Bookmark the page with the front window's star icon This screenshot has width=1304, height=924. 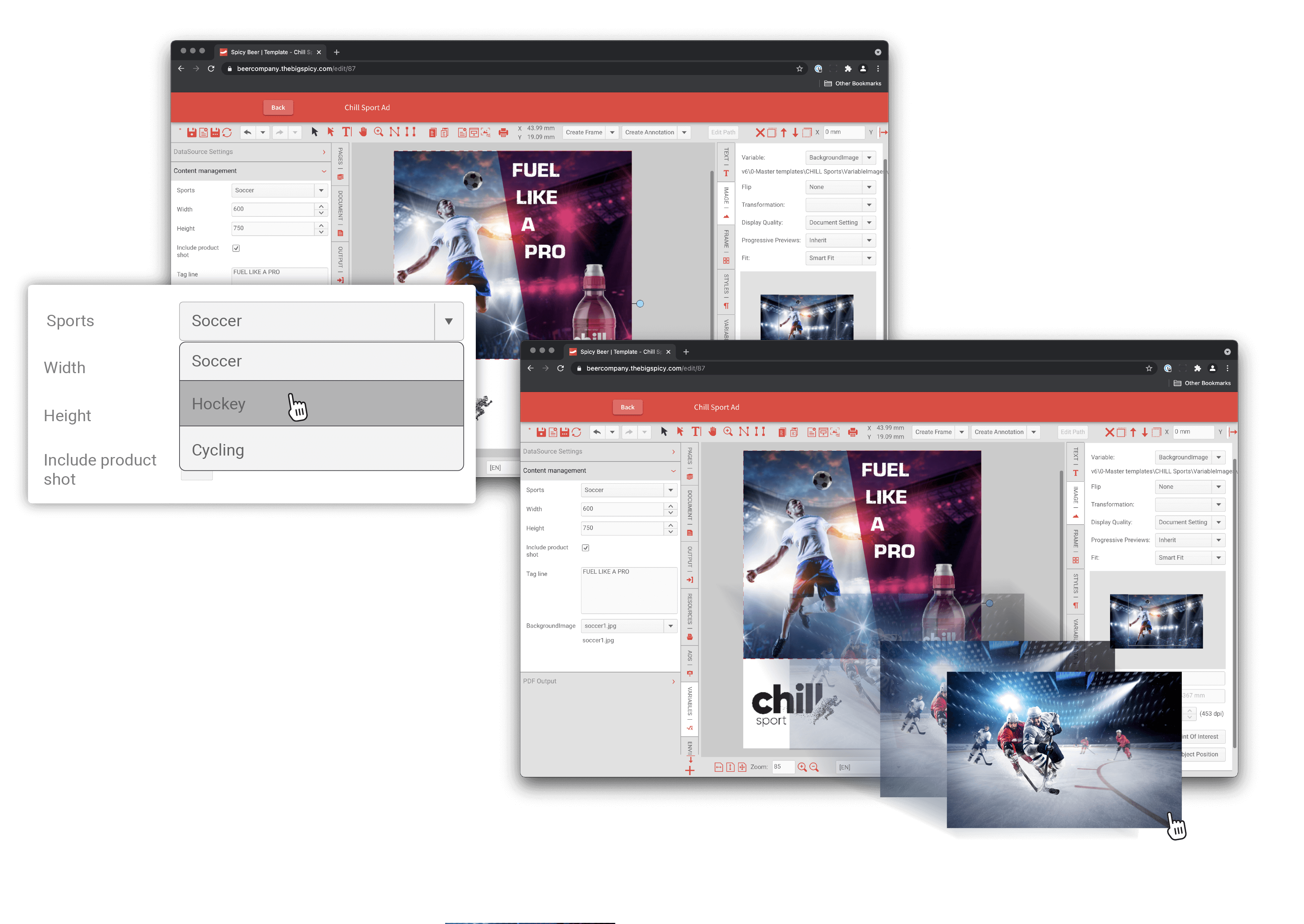1149,368
